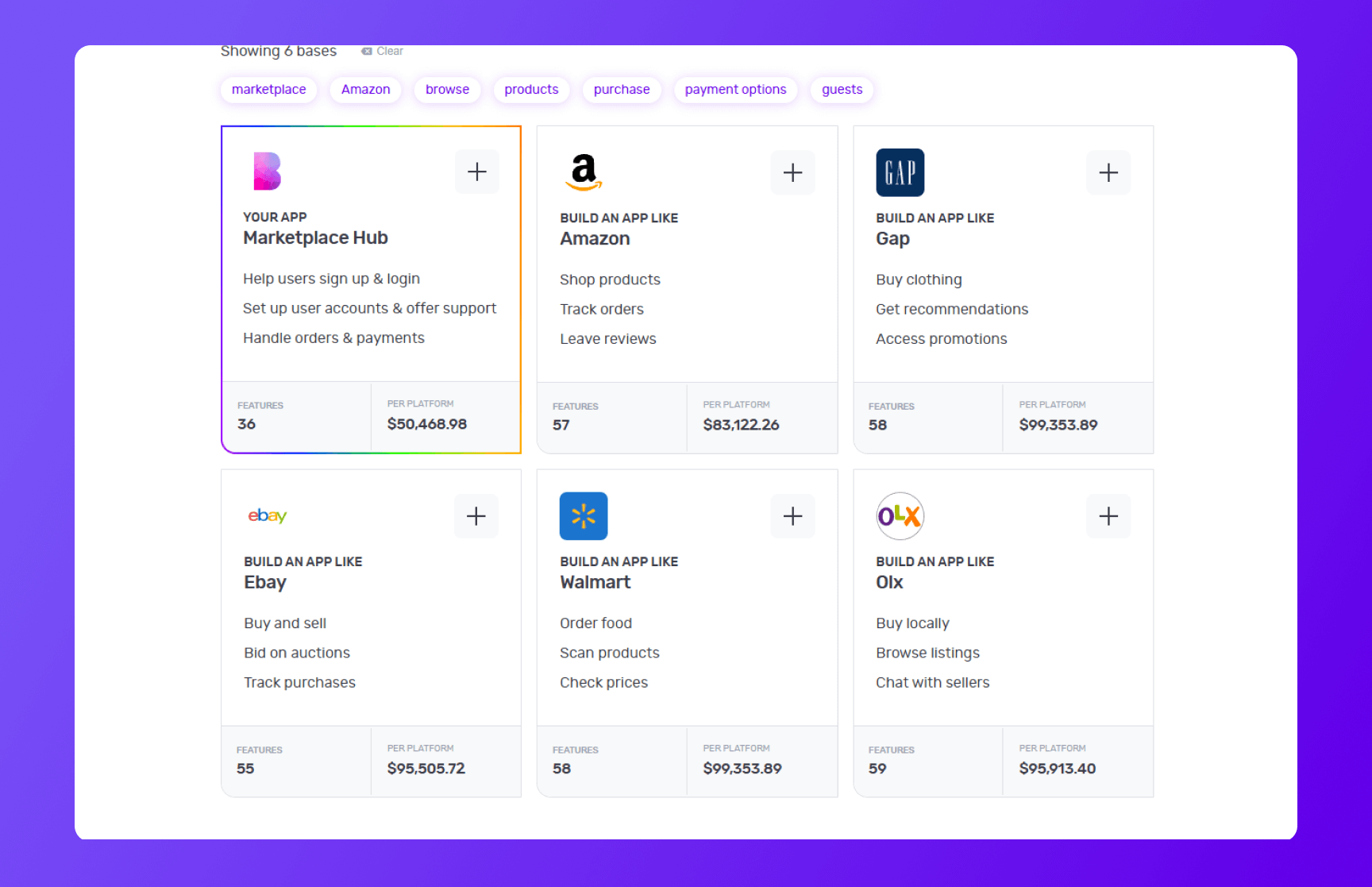Click 'Buy clothing' on Gap card
Screen dimensions: 1372x887
tap(919, 280)
